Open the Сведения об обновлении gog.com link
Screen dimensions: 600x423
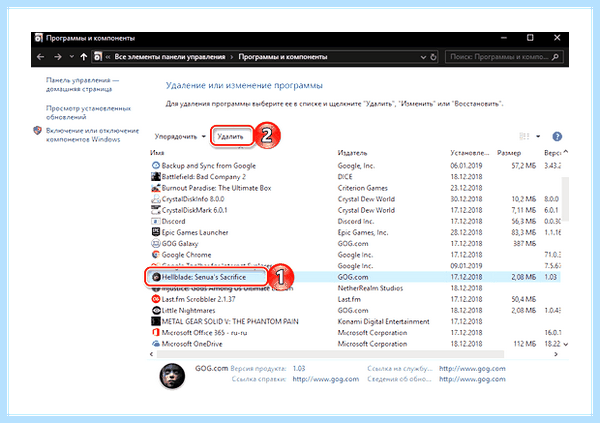472,379
